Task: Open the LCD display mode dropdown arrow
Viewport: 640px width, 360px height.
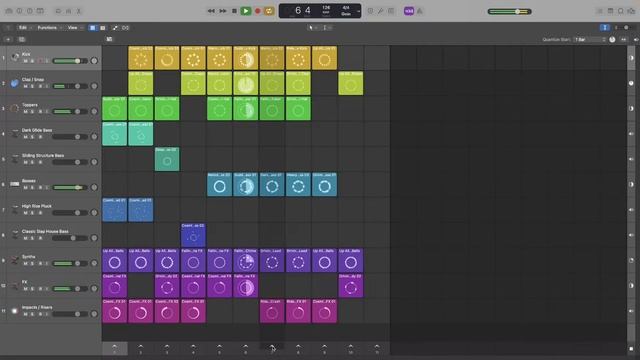Action: click(358, 11)
